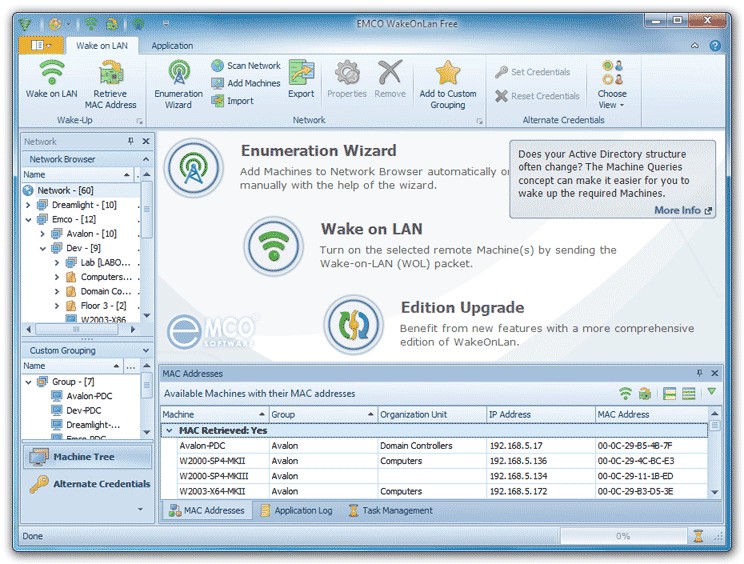Click the large Wake on LAN circle icon
Image resolution: width=744 pixels, height=564 pixels.
click(x=274, y=246)
